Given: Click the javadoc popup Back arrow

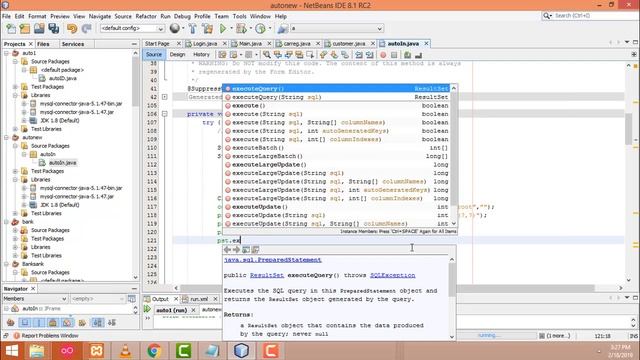Looking at the screenshot, I should (228, 249).
